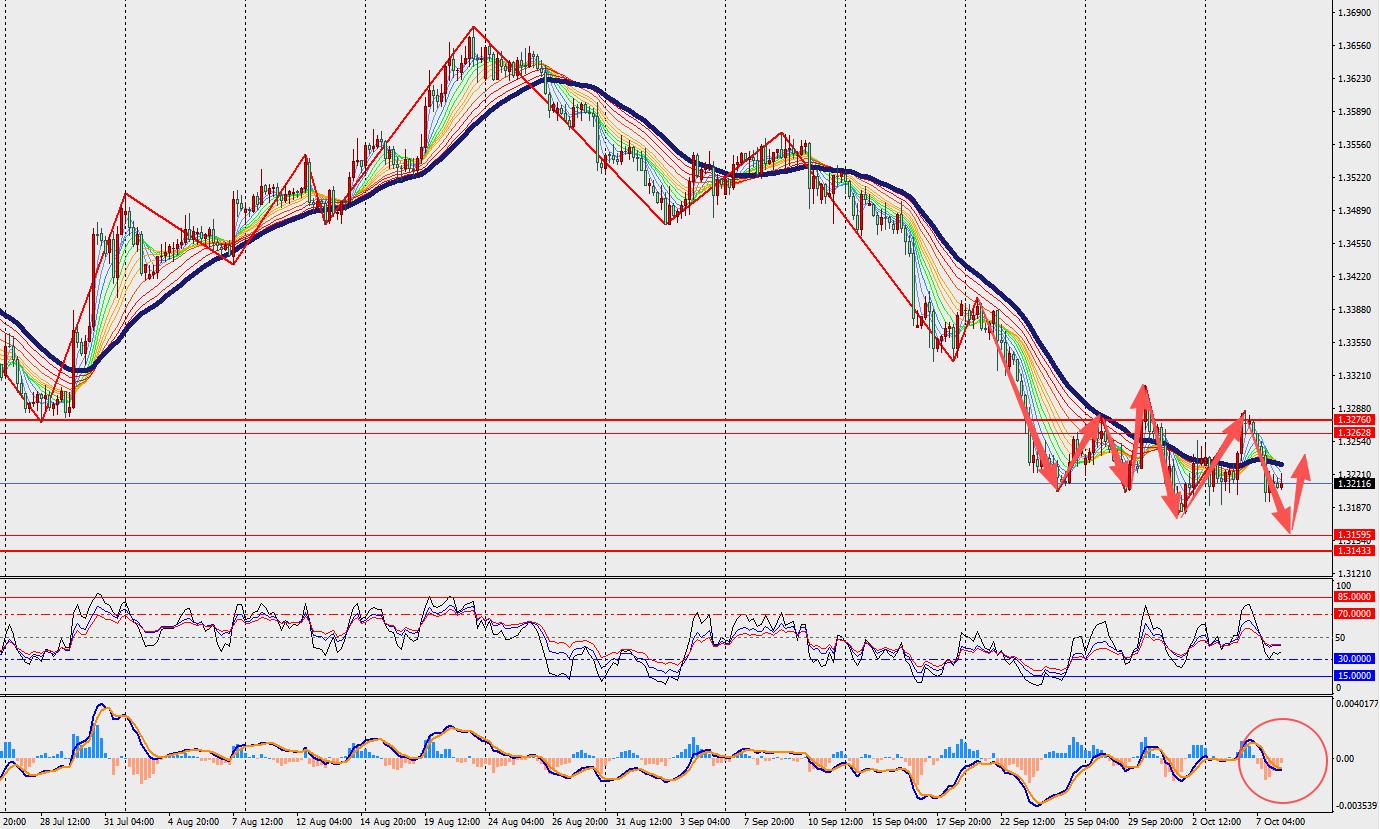Click the 1.35220 price axis label

pyautogui.click(x=1354, y=178)
